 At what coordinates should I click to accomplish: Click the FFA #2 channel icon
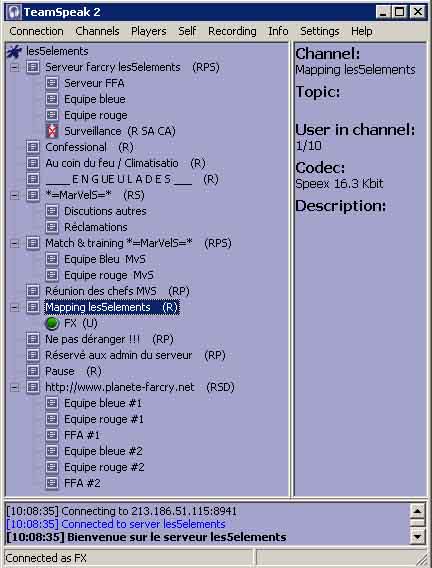(x=52, y=483)
